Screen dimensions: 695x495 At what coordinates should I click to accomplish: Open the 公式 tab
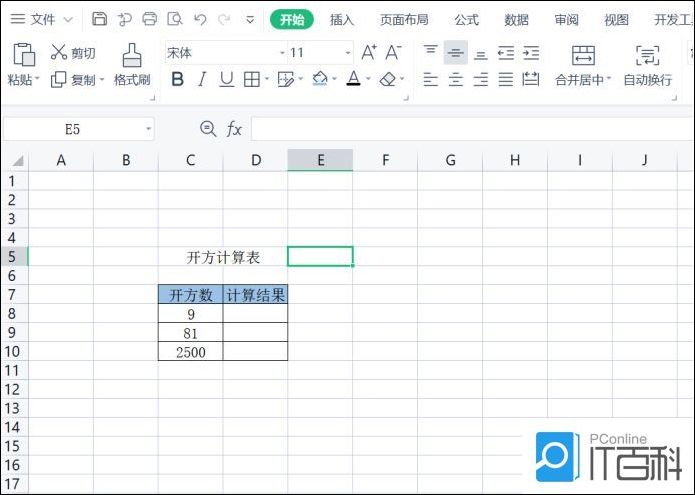(x=466, y=19)
